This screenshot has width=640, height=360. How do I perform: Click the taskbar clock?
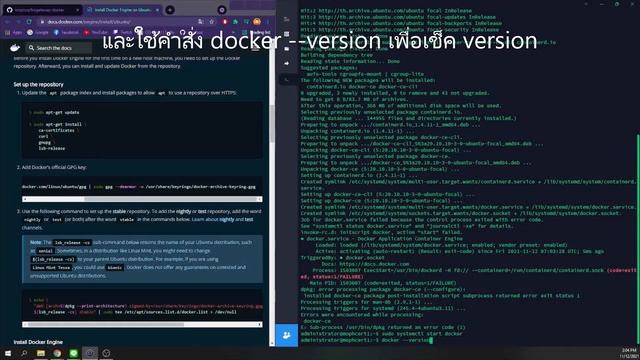[629, 353]
